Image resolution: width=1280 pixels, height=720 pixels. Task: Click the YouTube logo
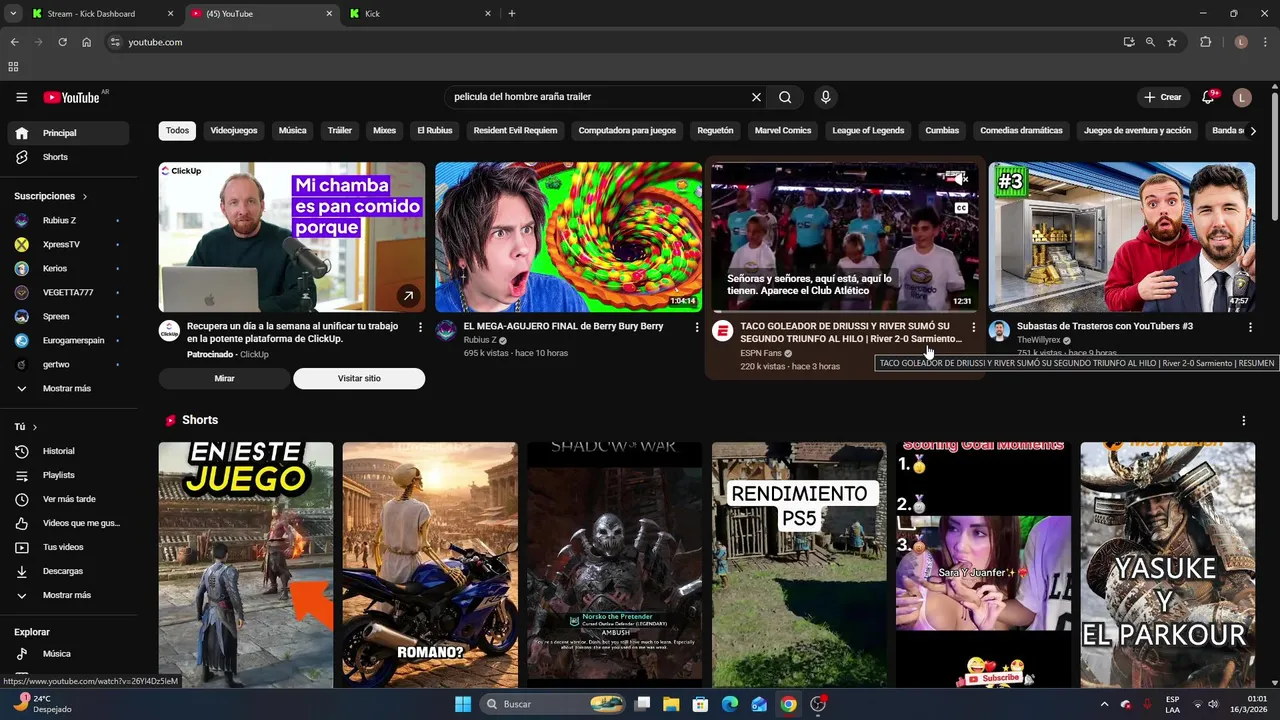[72, 97]
